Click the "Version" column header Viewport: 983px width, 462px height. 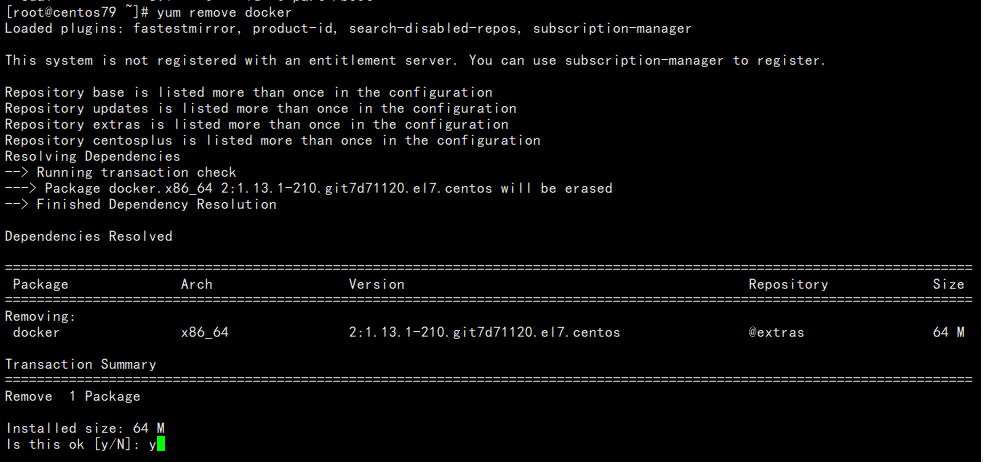click(x=376, y=284)
